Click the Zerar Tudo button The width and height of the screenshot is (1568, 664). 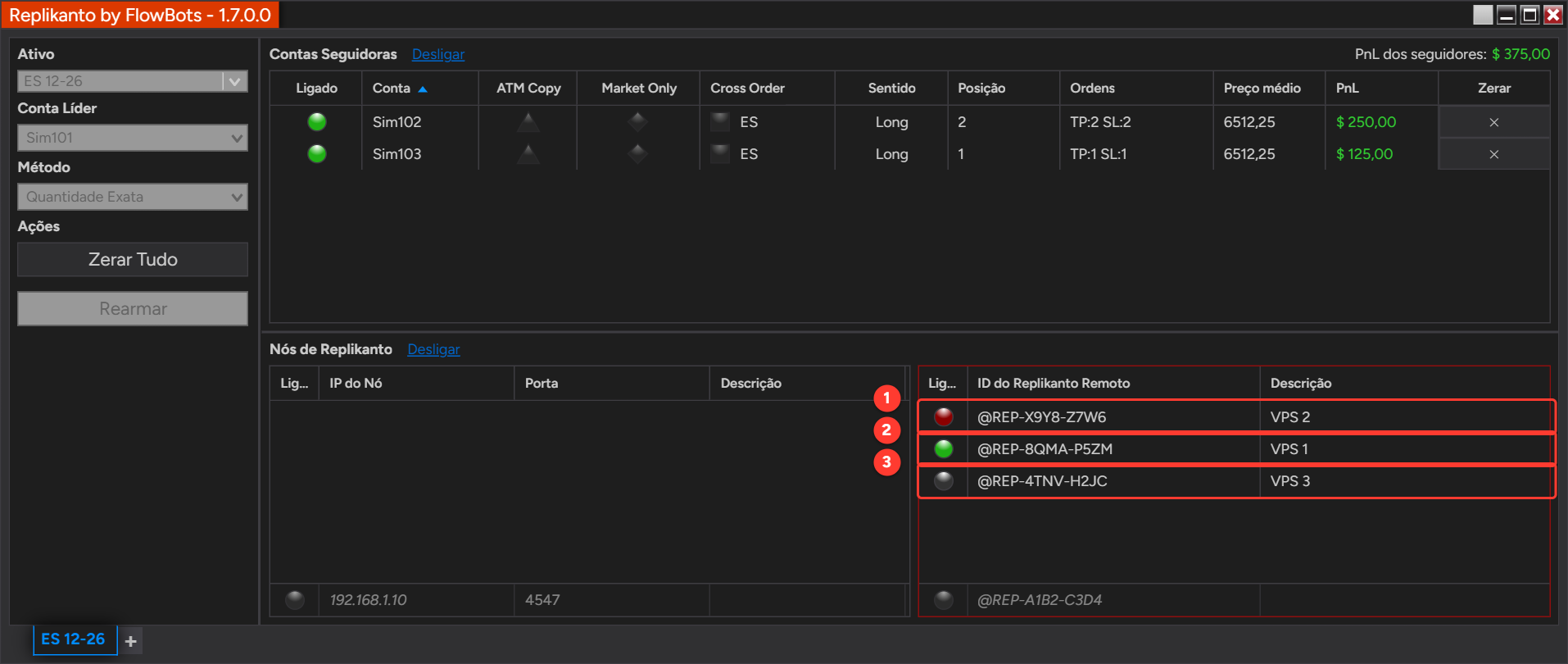133,259
